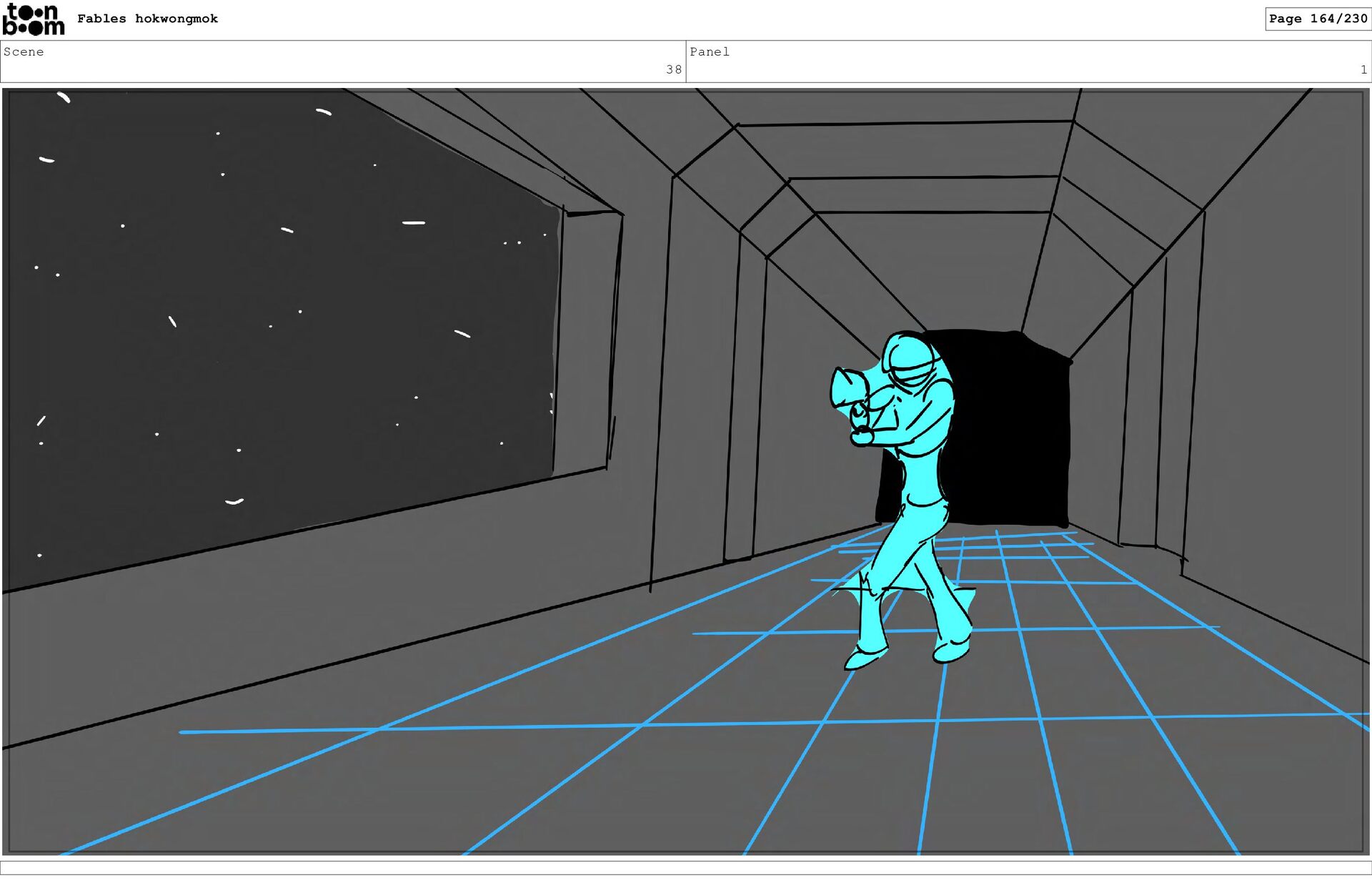
Task: Click the empty caption bar below panel
Action: coord(686,867)
